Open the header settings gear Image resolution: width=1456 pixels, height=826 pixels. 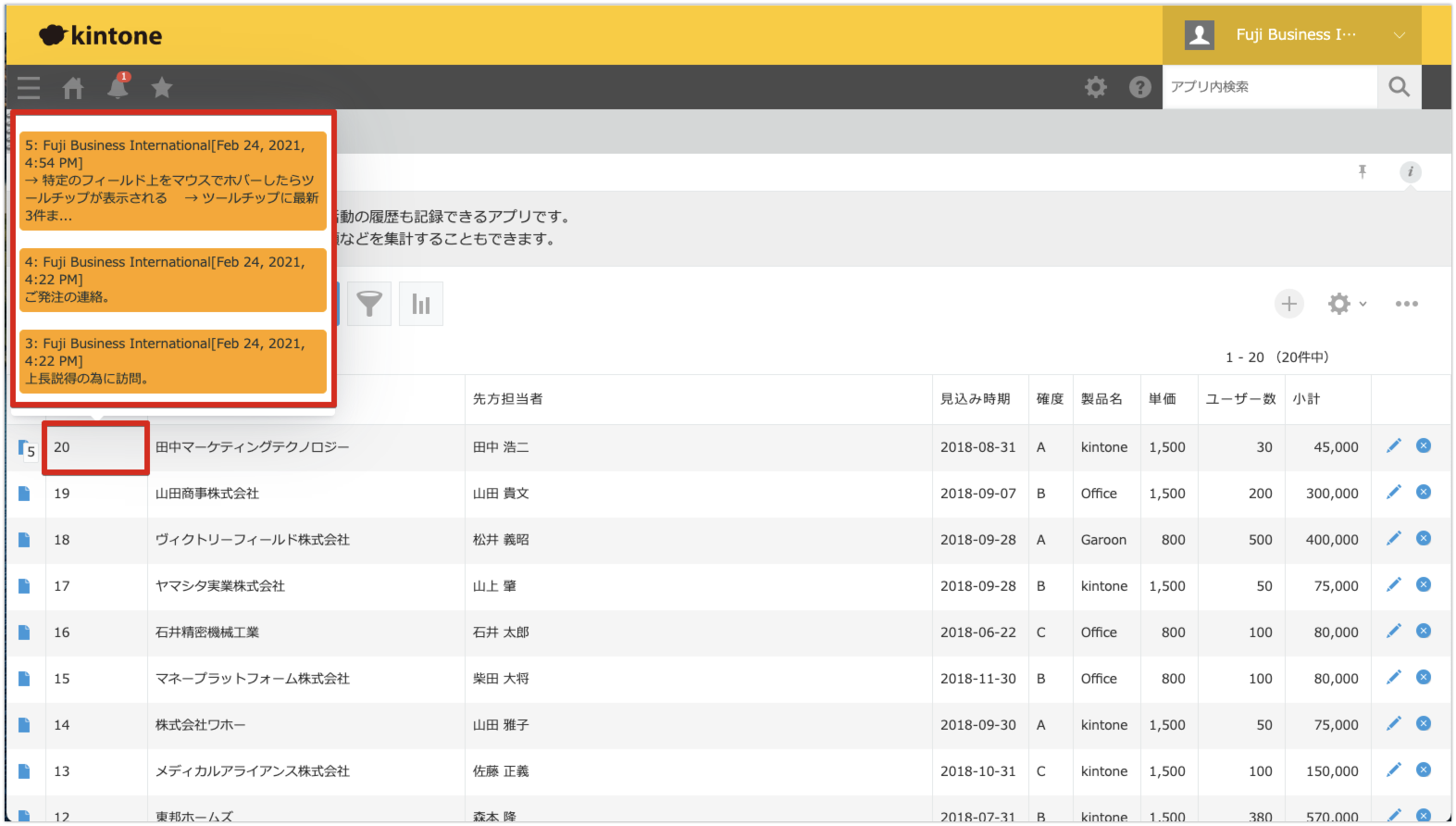[x=1096, y=87]
